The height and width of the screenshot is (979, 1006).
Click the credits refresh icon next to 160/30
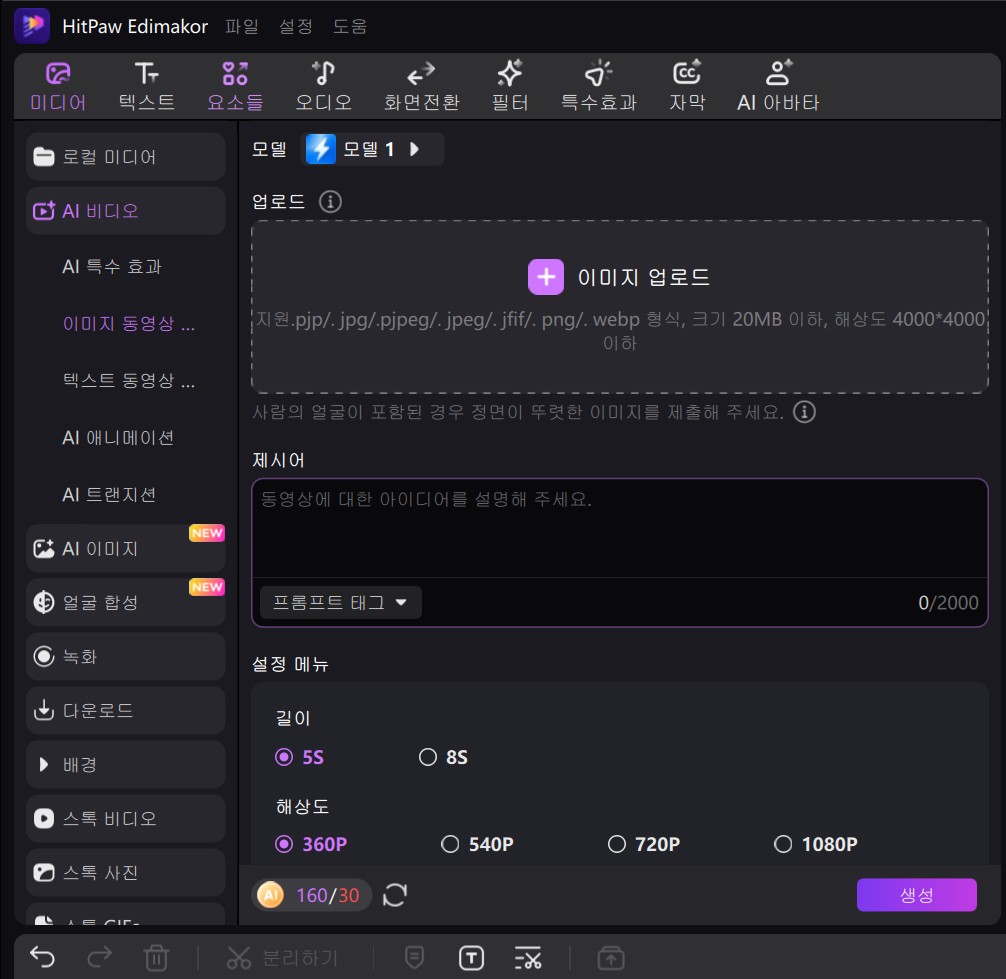(395, 895)
